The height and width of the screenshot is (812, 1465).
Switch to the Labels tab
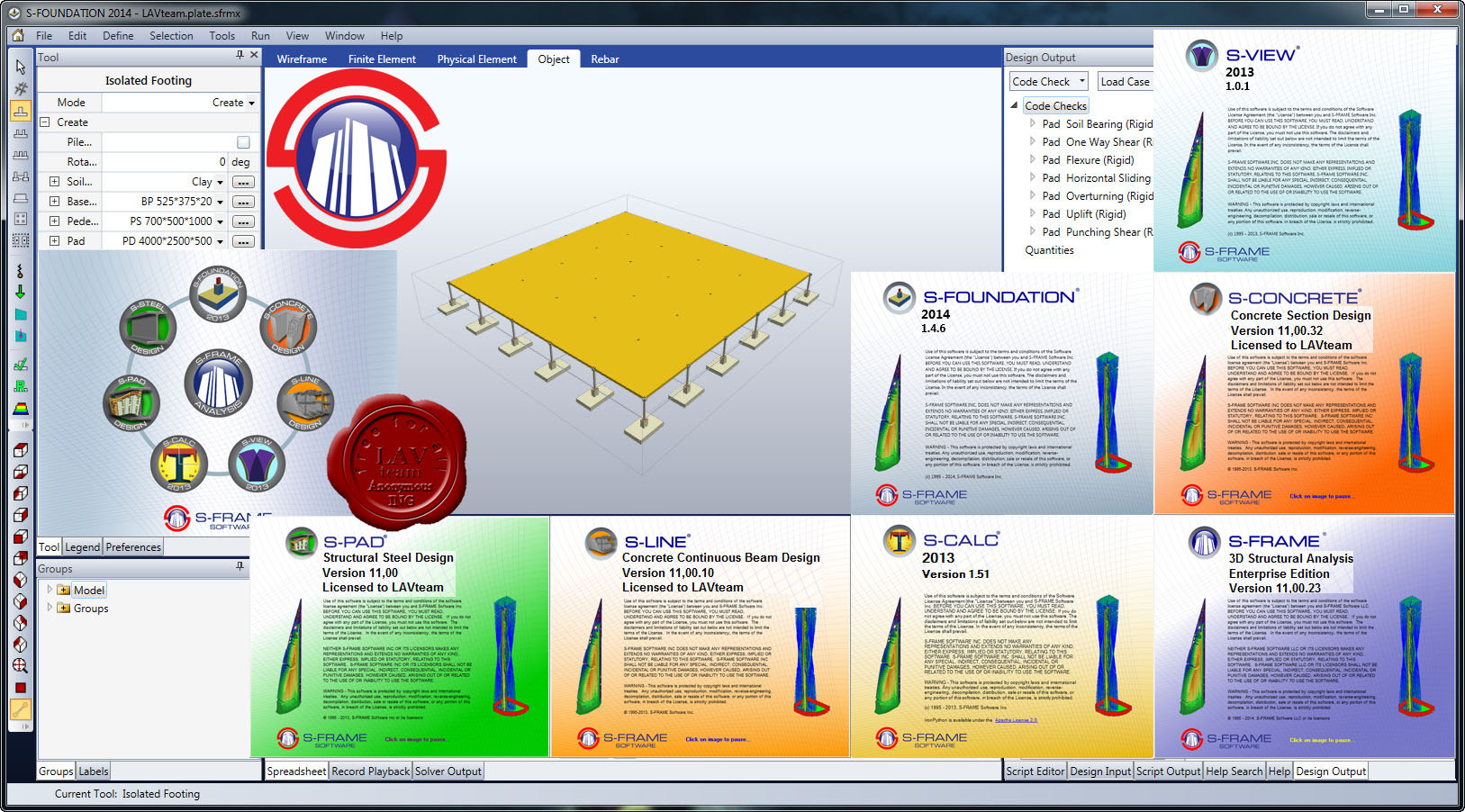tap(93, 771)
